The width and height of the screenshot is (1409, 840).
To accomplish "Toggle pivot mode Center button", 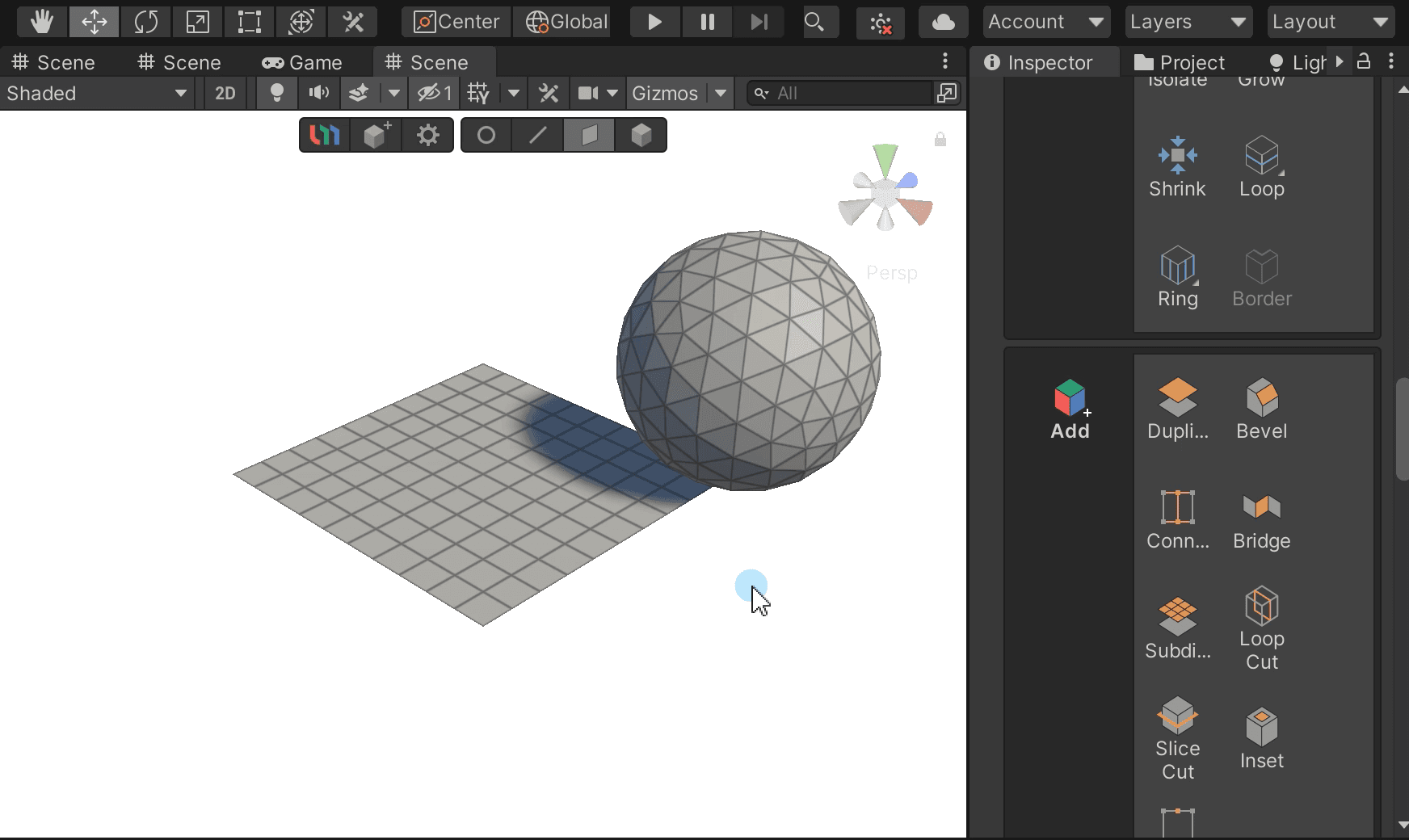I will 456,22.
